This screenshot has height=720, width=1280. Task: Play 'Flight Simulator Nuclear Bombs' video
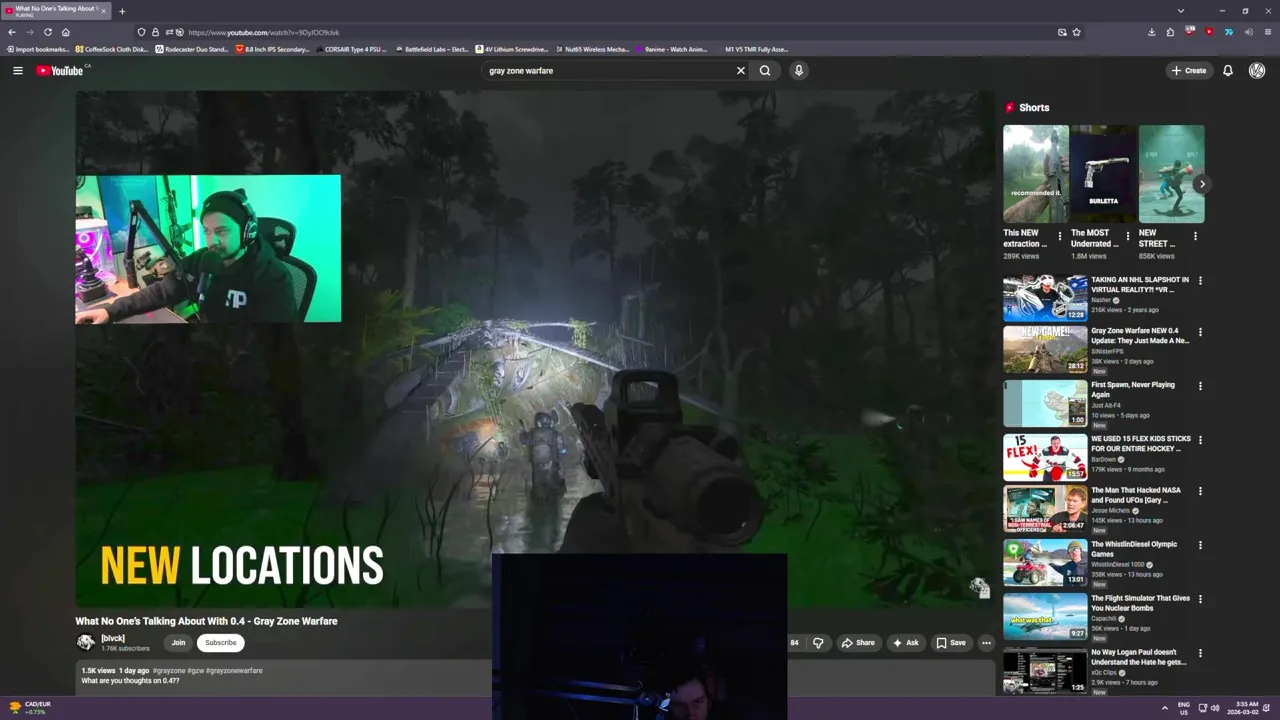(x=1045, y=617)
